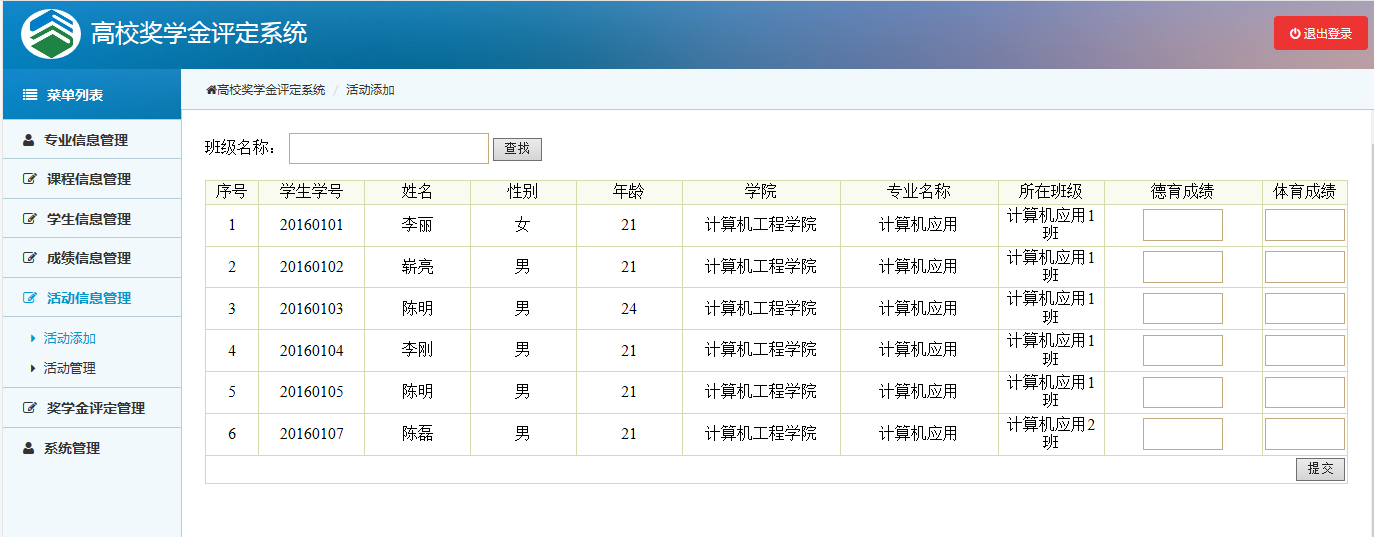This screenshot has width=1374, height=537.
Task: Click the edit icon beside 成绩信息管理
Action: tap(30, 258)
